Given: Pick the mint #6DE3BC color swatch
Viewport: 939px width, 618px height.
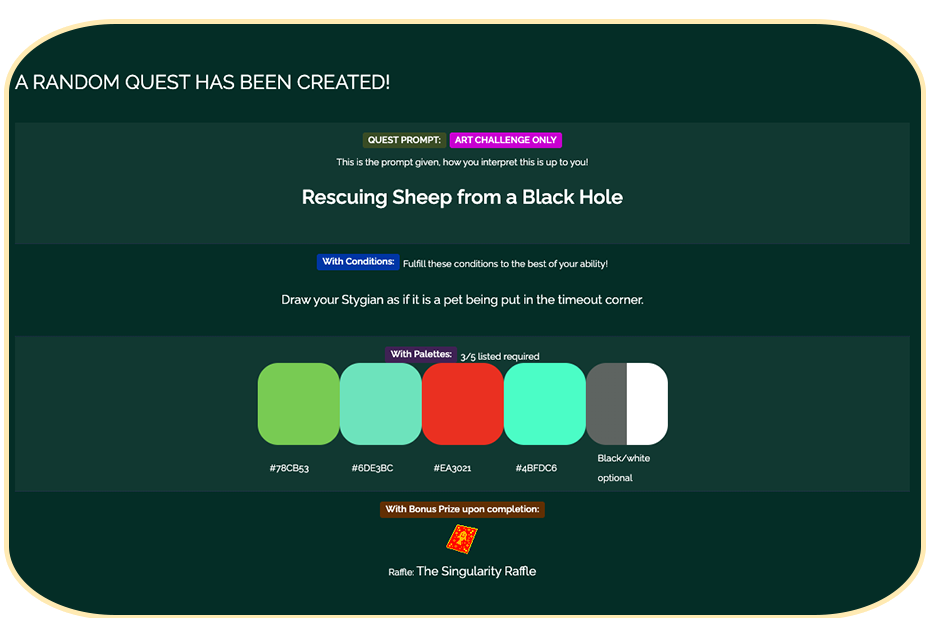Looking at the screenshot, I should click(380, 404).
